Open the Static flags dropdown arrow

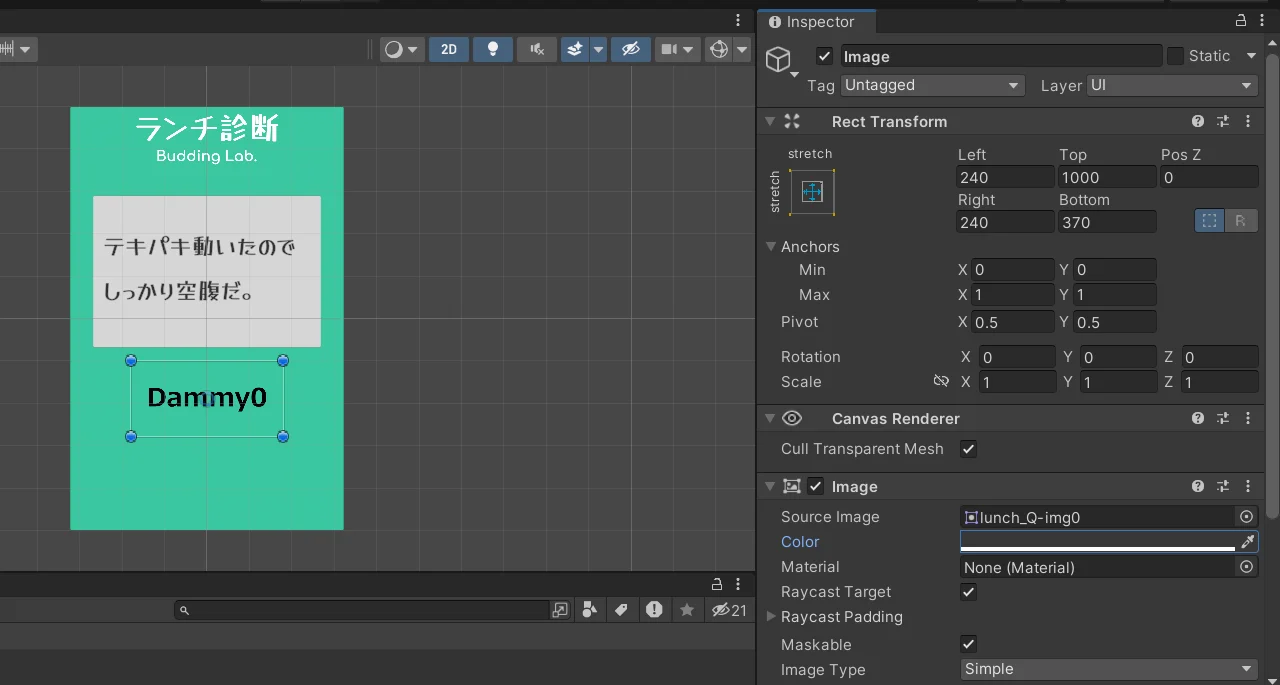coord(1251,56)
